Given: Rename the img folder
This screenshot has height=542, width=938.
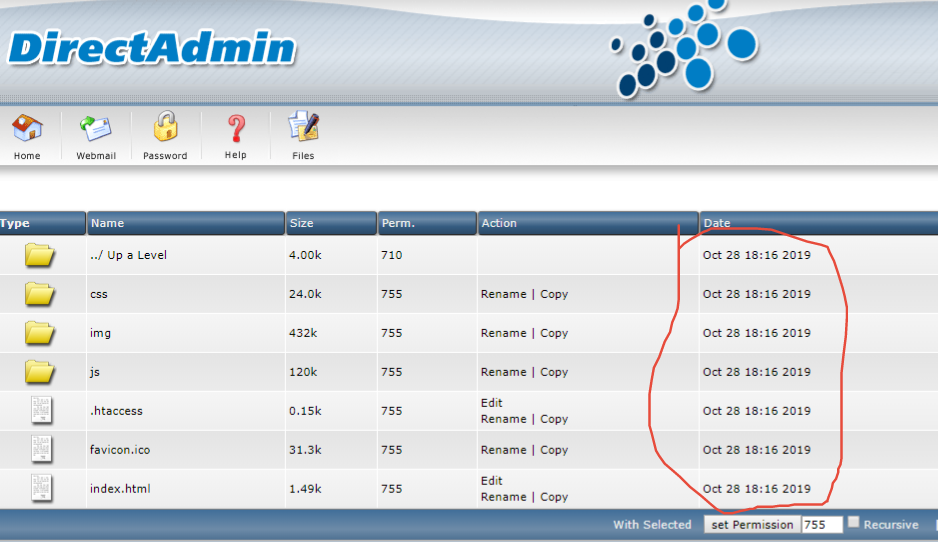Looking at the screenshot, I should (504, 333).
